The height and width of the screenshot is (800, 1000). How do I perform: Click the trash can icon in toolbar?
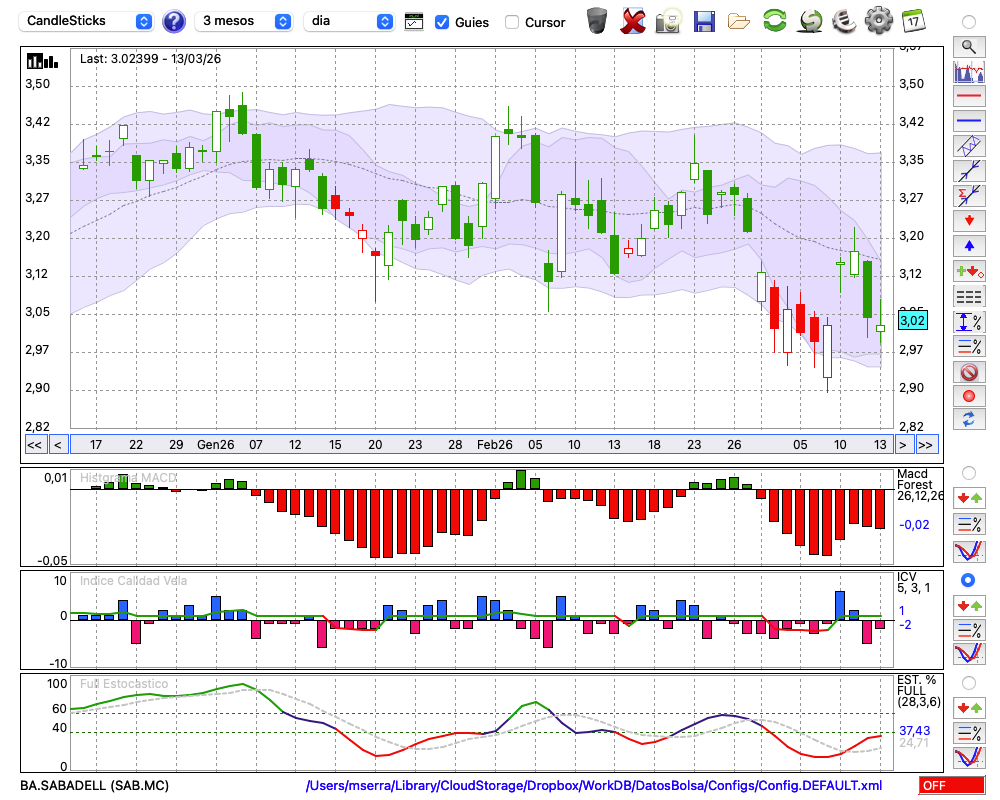597,20
